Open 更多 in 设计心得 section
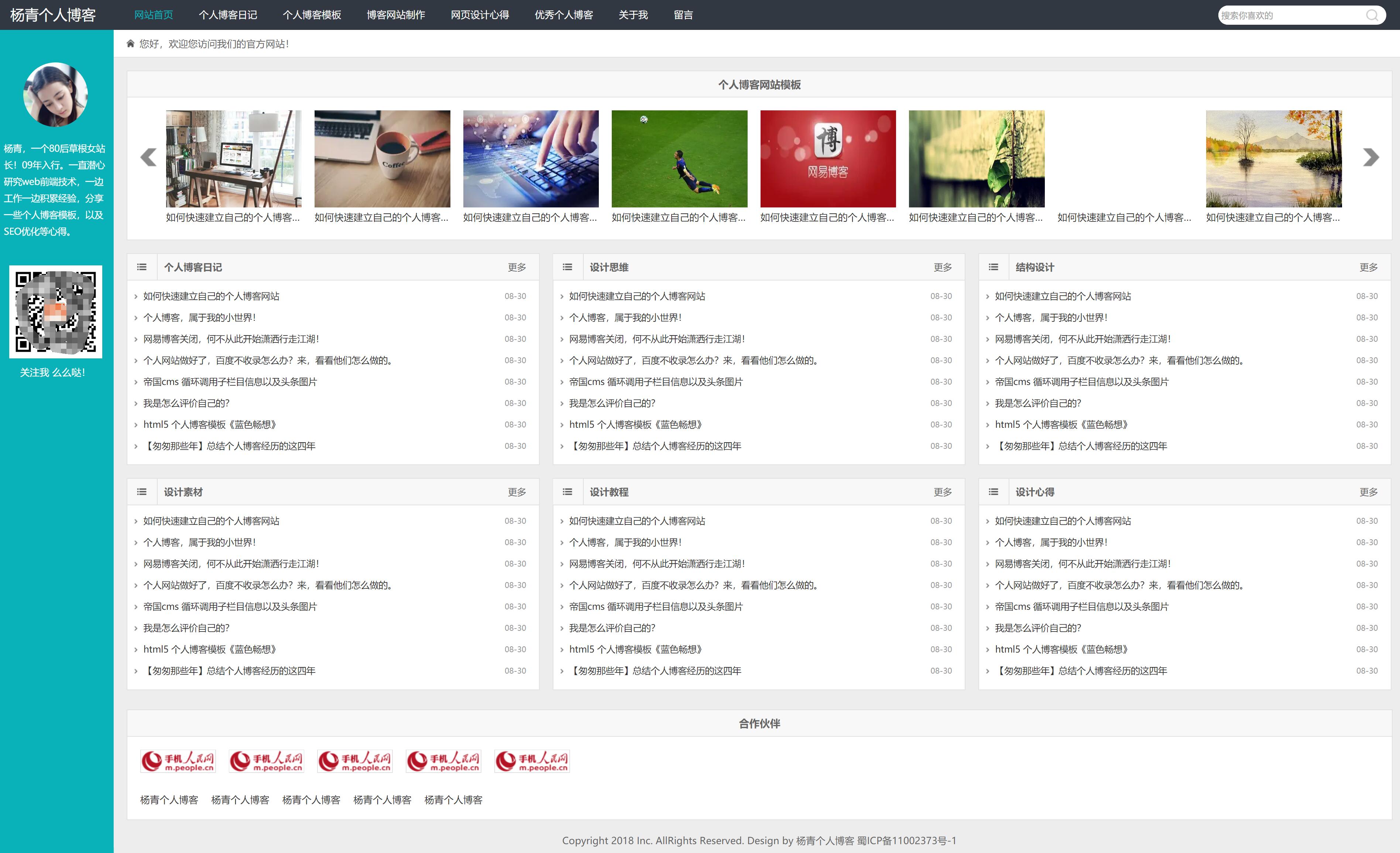 point(1368,492)
